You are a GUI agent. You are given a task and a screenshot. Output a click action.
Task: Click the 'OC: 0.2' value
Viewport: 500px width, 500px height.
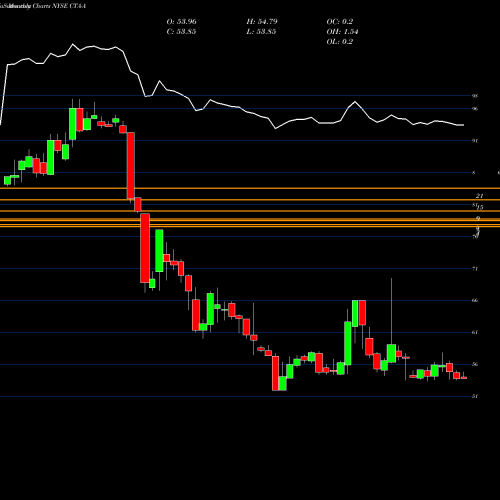click(x=339, y=22)
